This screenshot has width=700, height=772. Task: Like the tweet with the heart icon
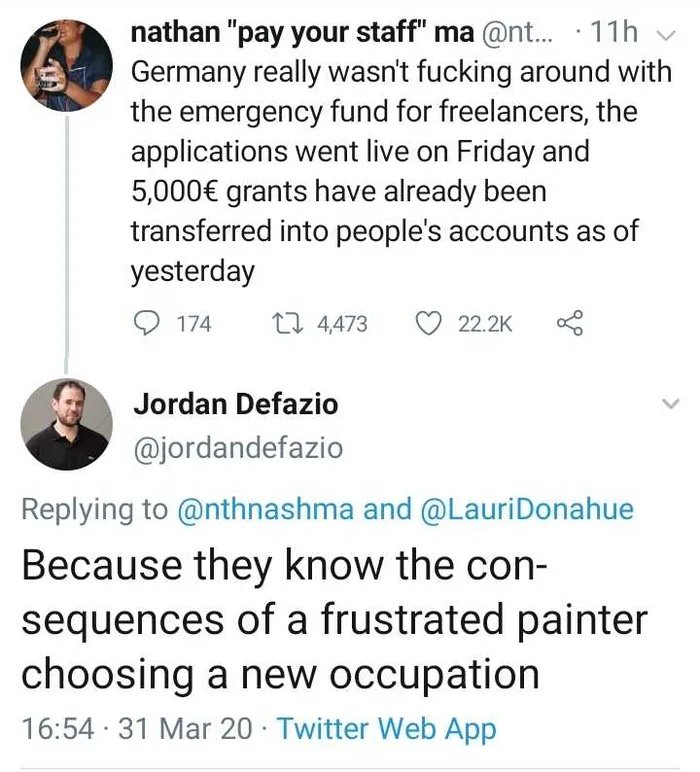point(428,323)
